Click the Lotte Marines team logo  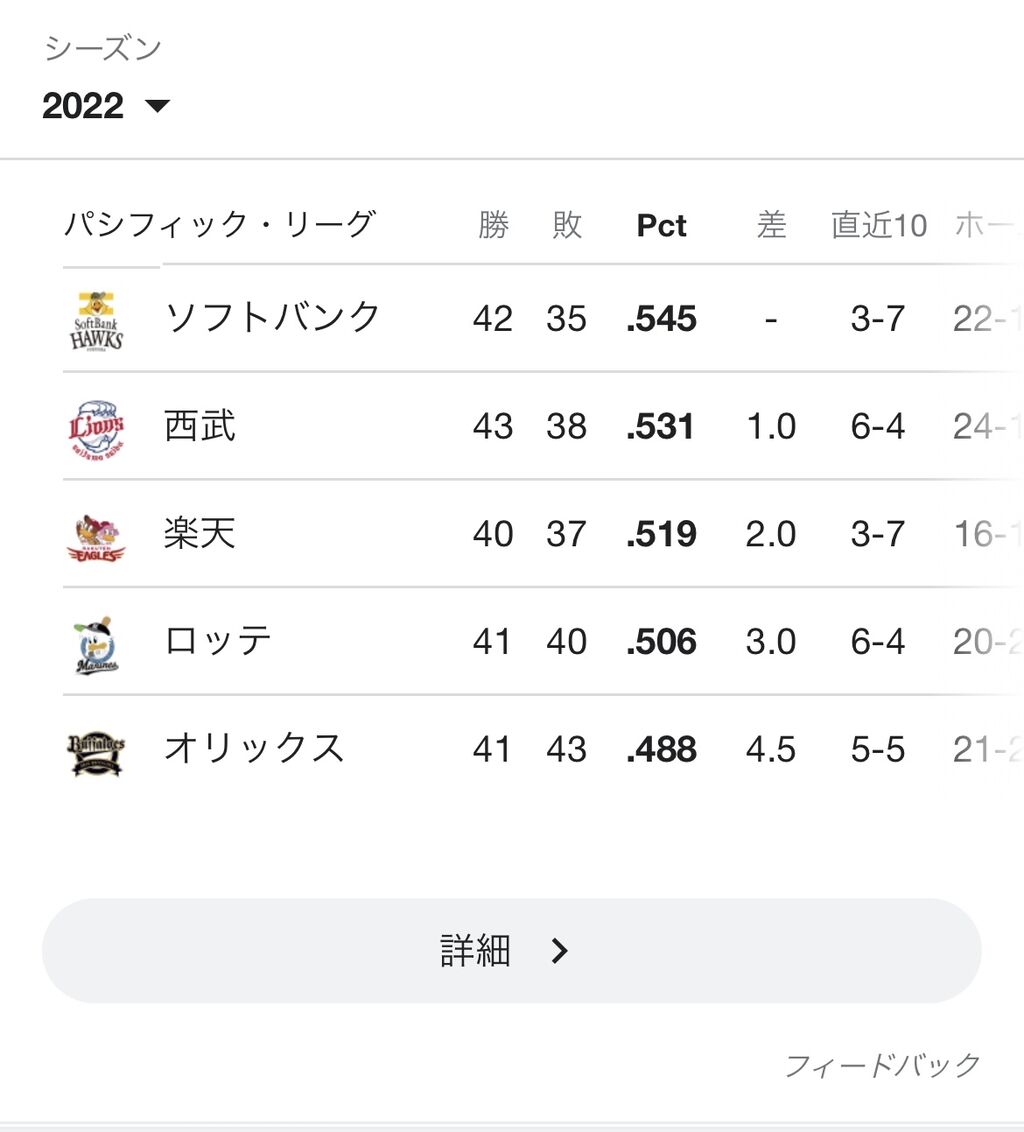pos(96,645)
